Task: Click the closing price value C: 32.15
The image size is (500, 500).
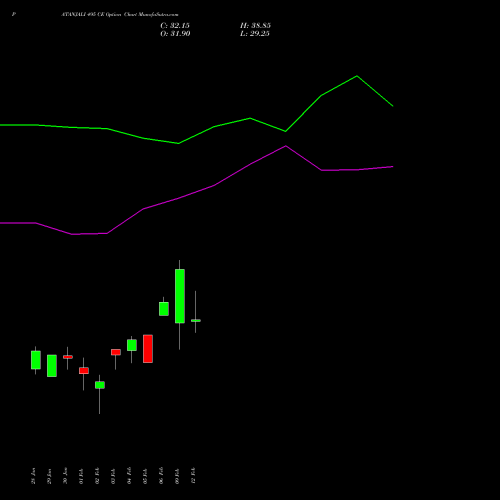Action: tap(175, 26)
